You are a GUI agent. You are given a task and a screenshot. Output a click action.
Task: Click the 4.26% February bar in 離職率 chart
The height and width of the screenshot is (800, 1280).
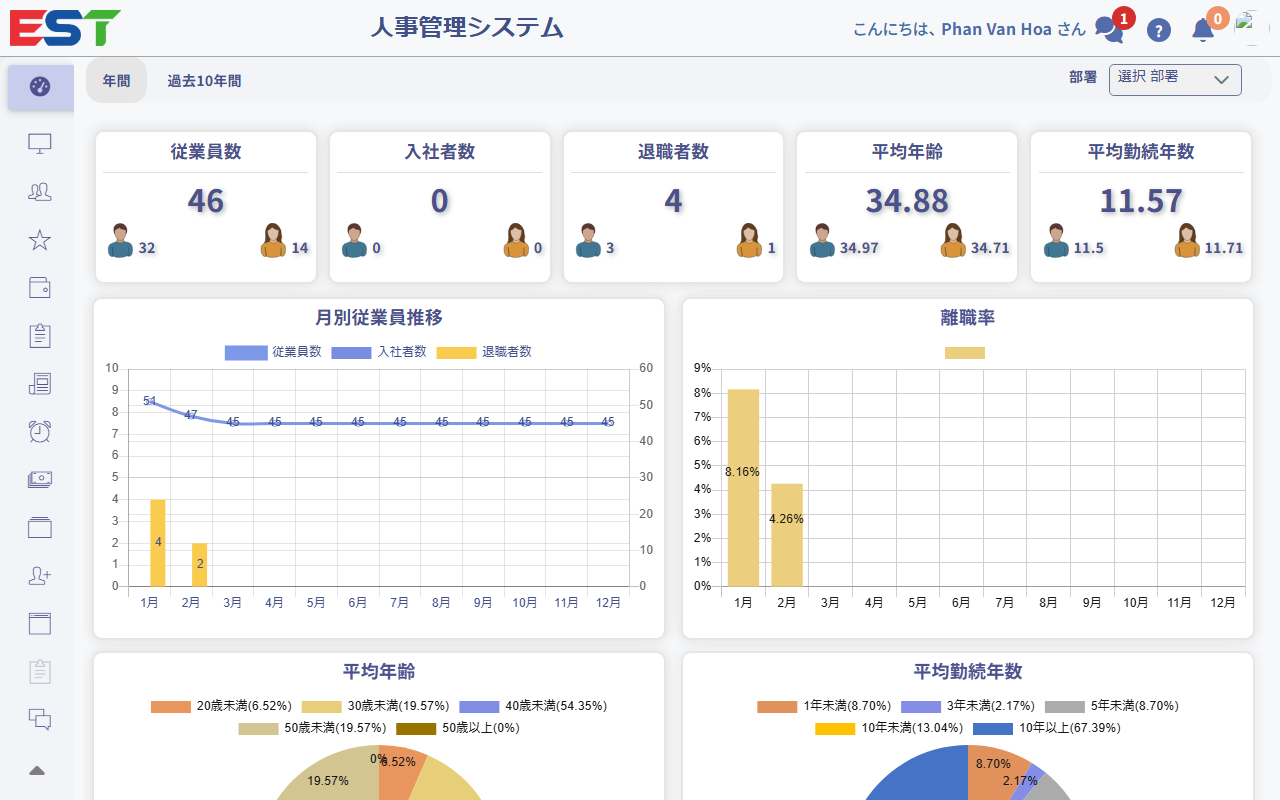pos(787,535)
